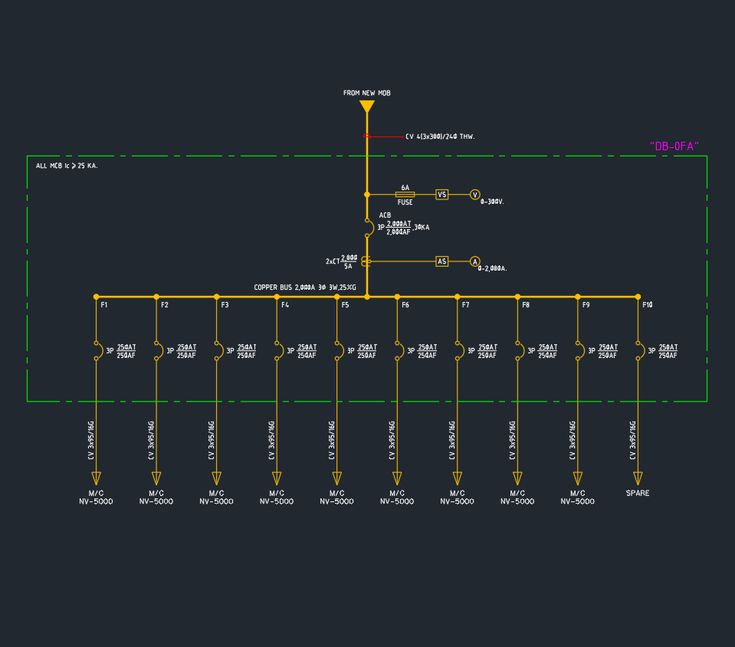735x647 pixels.
Task: Click the AS ammeter selector box
Action: (x=442, y=262)
